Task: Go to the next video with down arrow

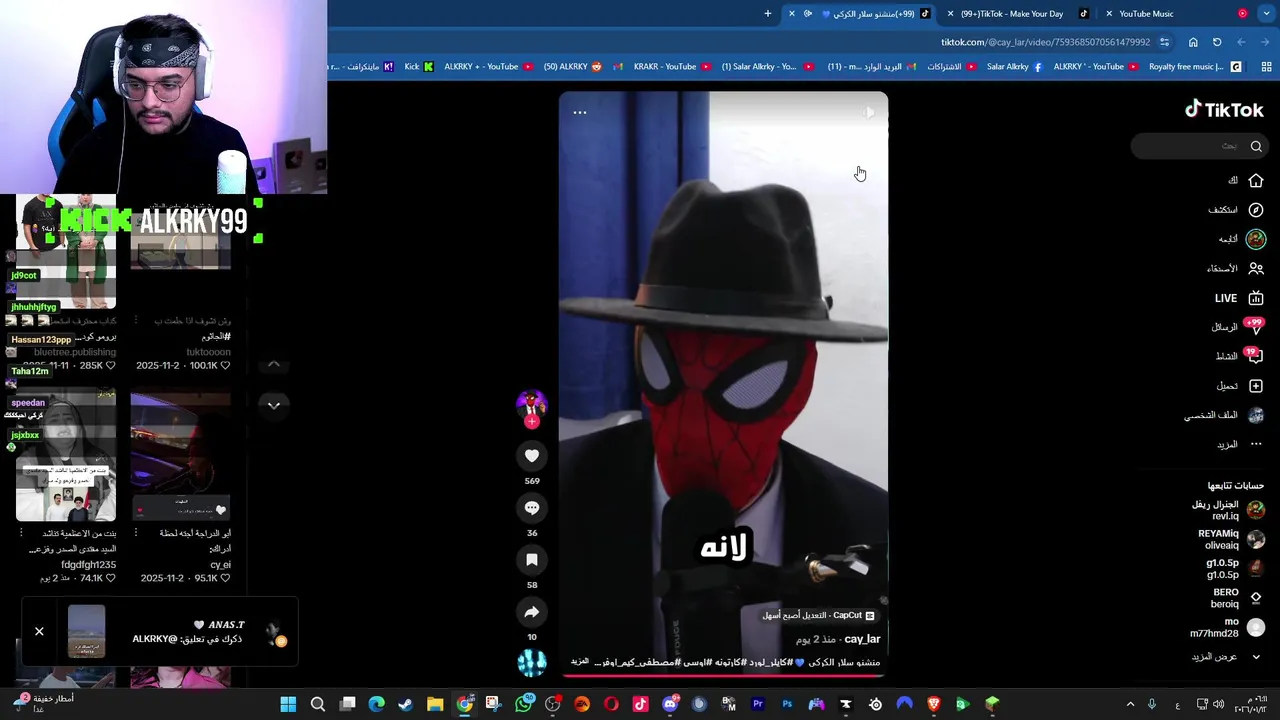Action: (x=273, y=405)
